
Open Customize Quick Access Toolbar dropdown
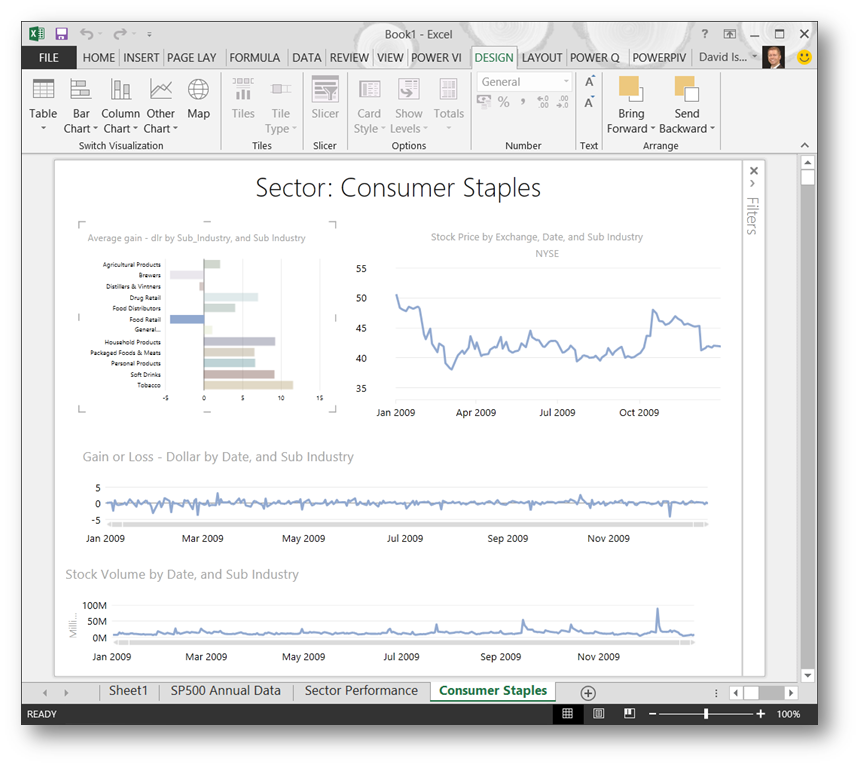point(149,34)
